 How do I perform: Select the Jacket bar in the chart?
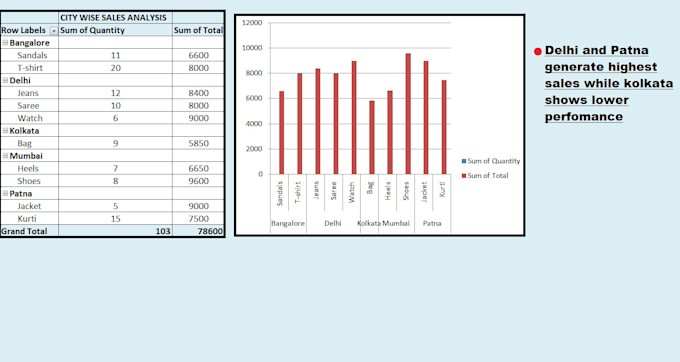(x=426, y=117)
